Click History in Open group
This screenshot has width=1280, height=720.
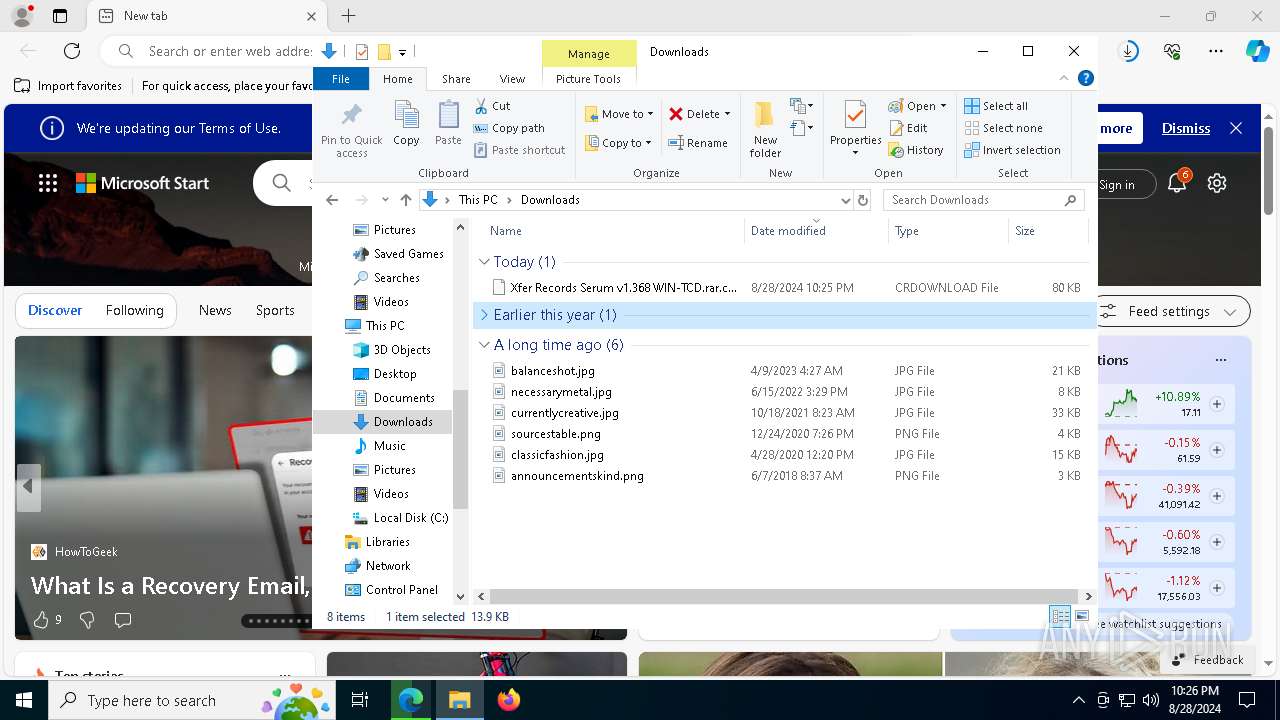click(x=916, y=150)
